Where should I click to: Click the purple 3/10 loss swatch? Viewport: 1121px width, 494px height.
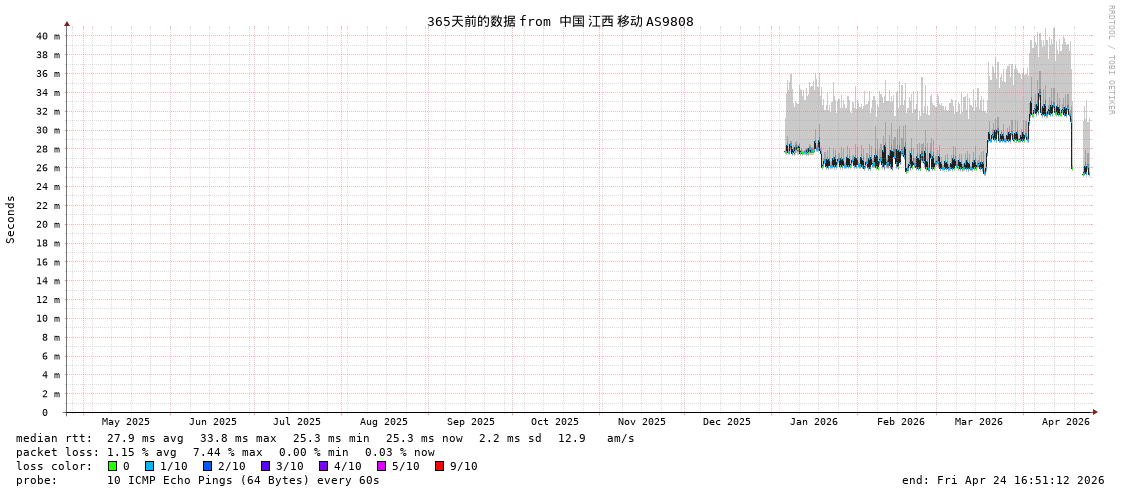[x=266, y=466]
